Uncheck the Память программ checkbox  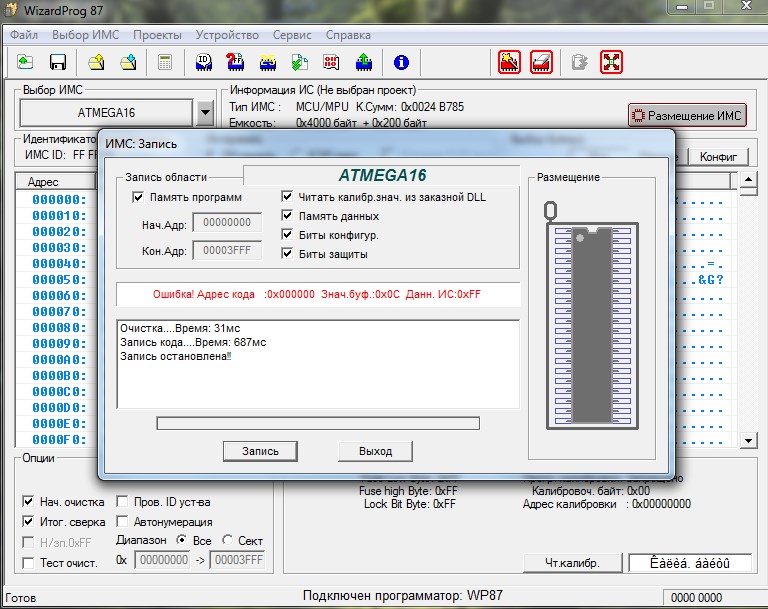[x=139, y=198]
